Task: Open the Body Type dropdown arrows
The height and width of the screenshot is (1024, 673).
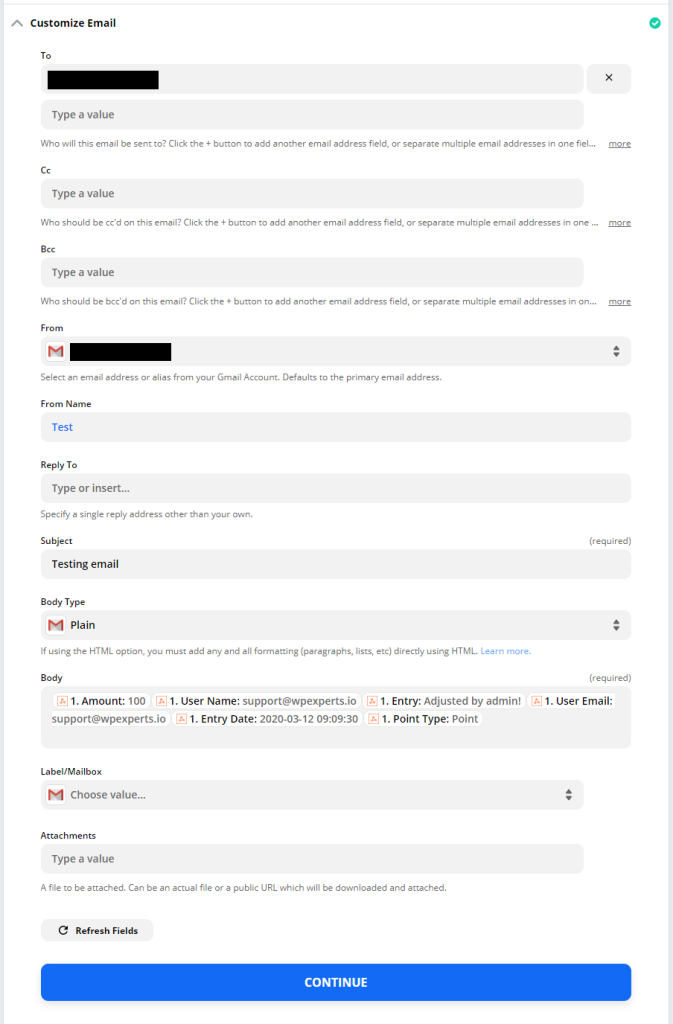Action: point(616,625)
